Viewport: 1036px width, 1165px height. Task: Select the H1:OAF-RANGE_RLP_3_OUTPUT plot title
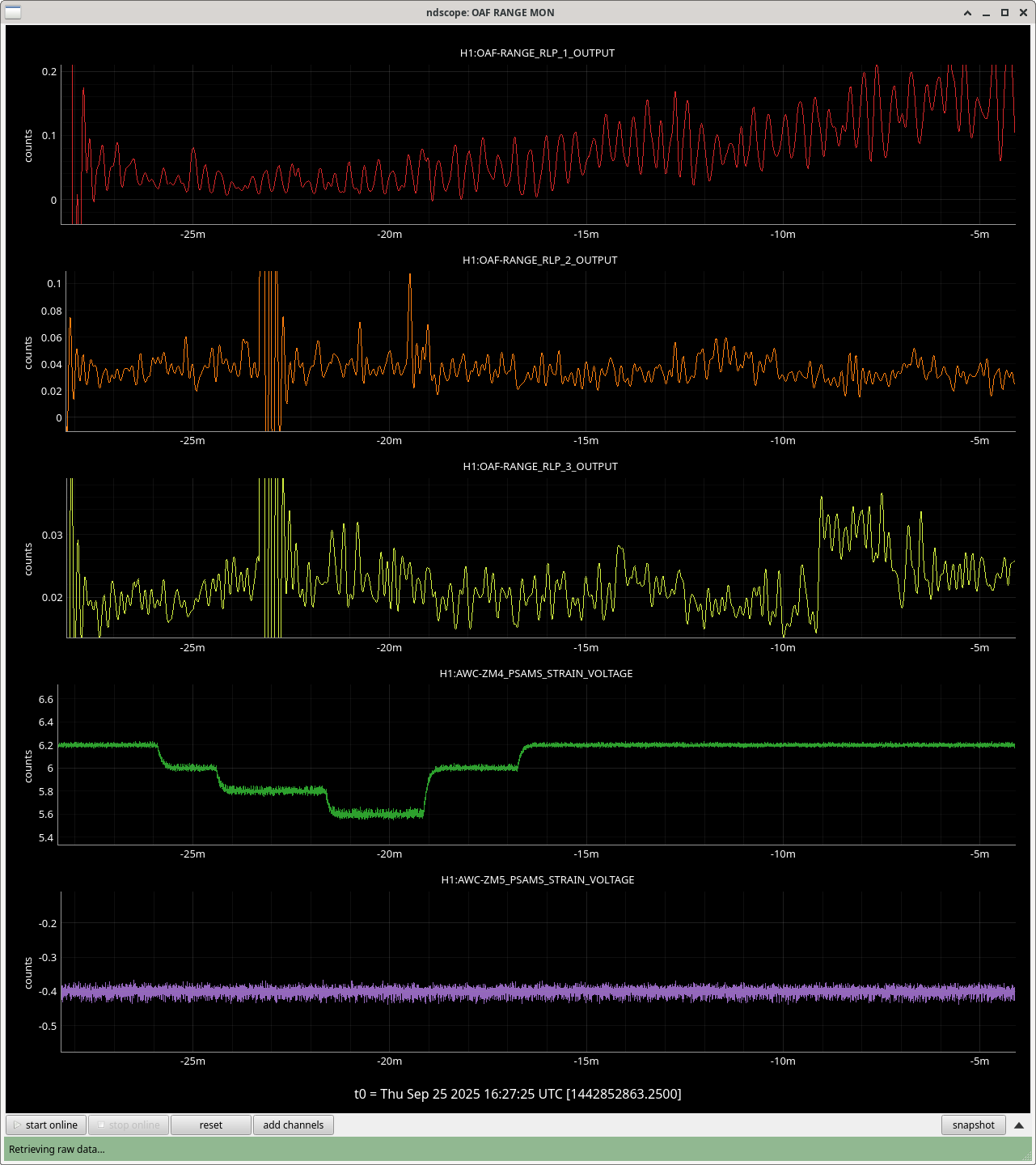pos(539,467)
